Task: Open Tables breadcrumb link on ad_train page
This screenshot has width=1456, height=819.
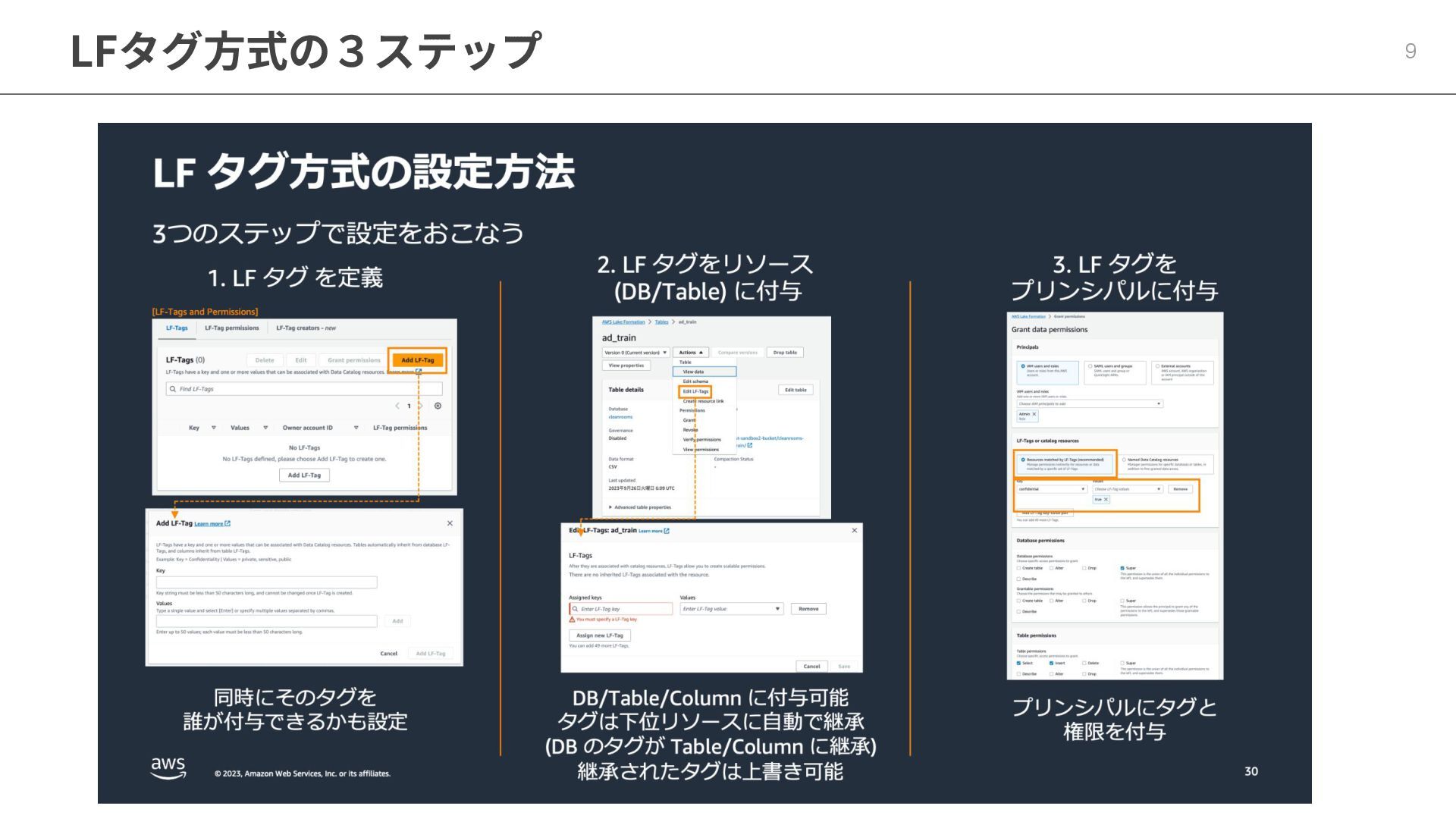Action: 662,322
